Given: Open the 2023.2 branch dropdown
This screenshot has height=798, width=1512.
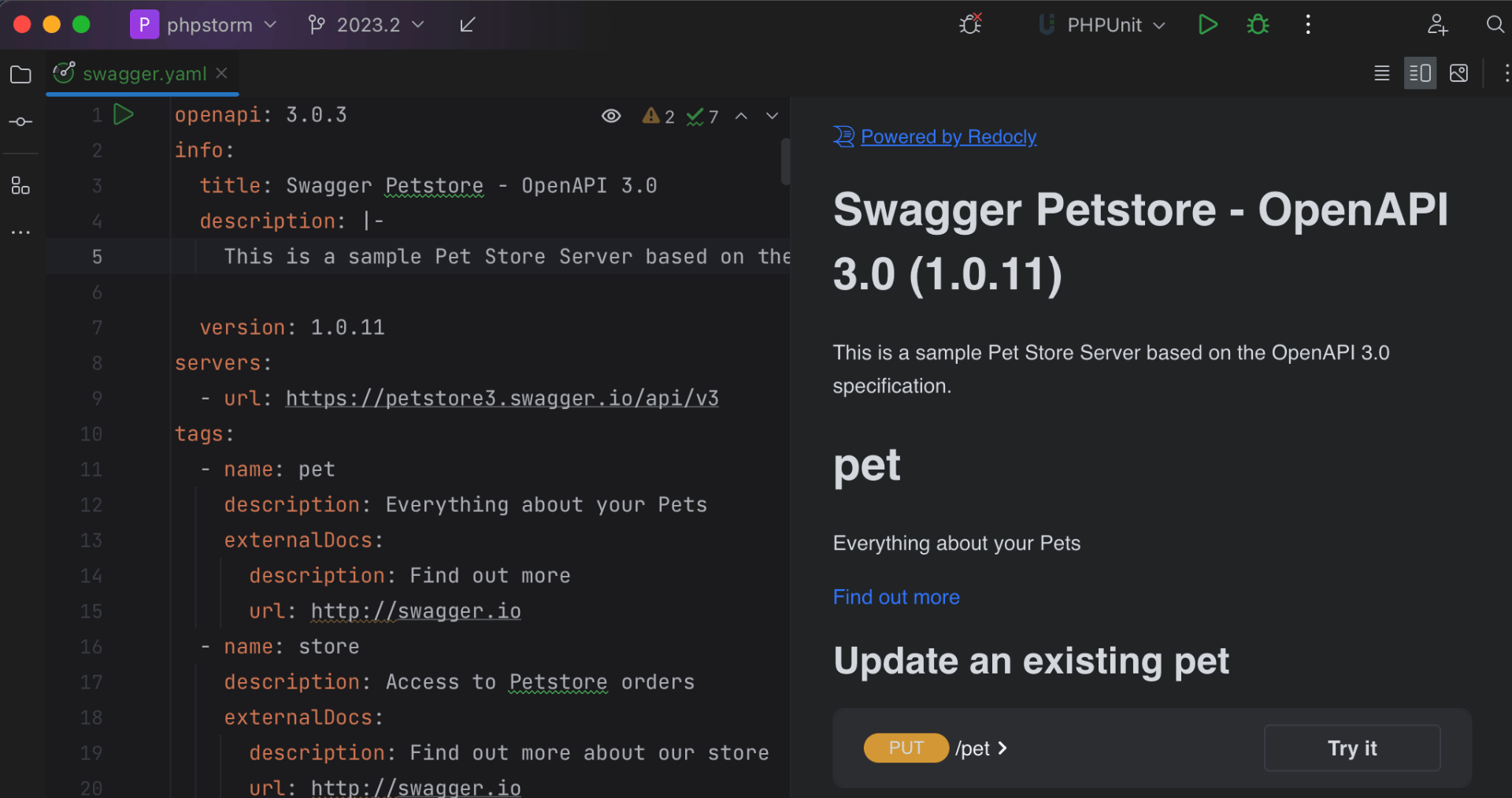Looking at the screenshot, I should (x=367, y=25).
